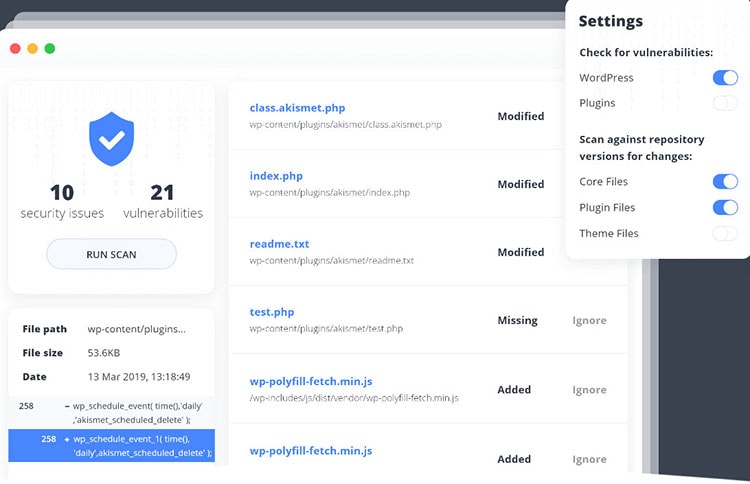
Task: Click the red window close dot
Action: (15, 48)
